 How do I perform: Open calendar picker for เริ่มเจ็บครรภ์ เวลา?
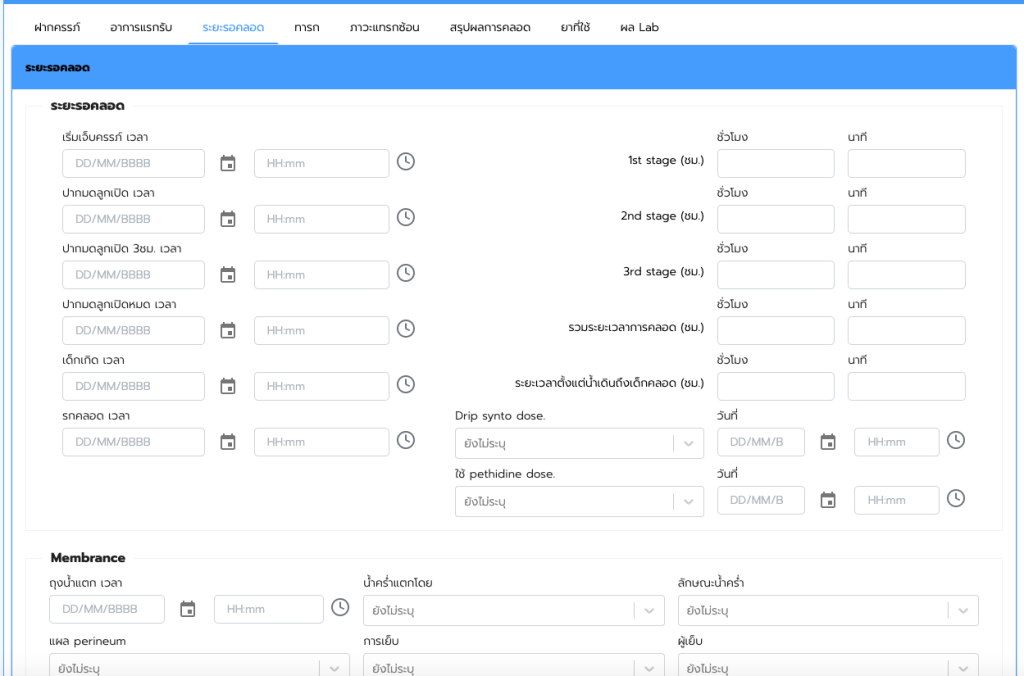click(x=228, y=163)
